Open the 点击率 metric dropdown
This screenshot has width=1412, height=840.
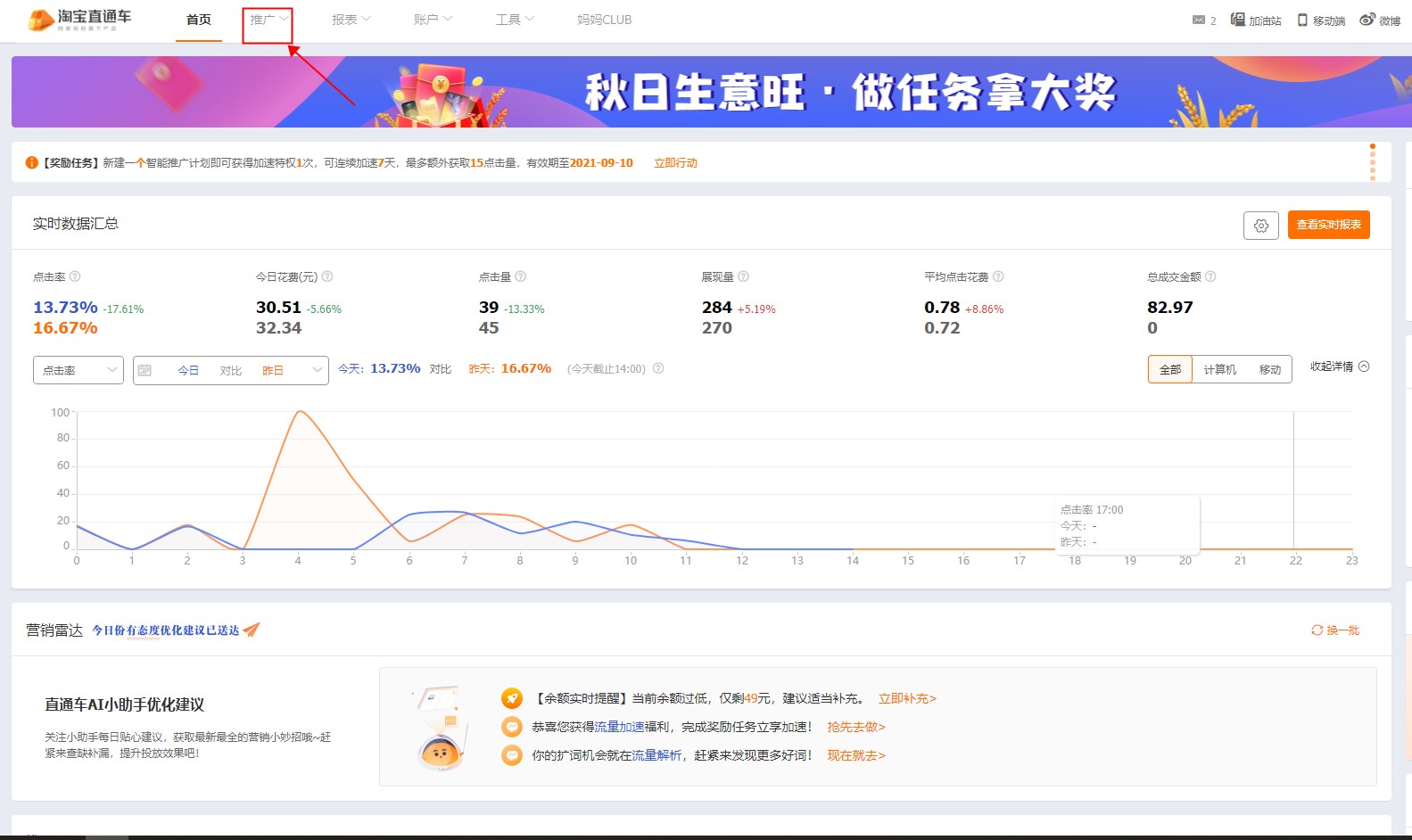78,370
